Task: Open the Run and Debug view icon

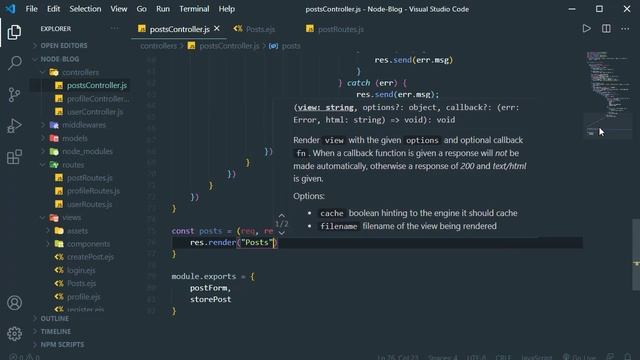Action: pyautogui.click(x=14, y=126)
